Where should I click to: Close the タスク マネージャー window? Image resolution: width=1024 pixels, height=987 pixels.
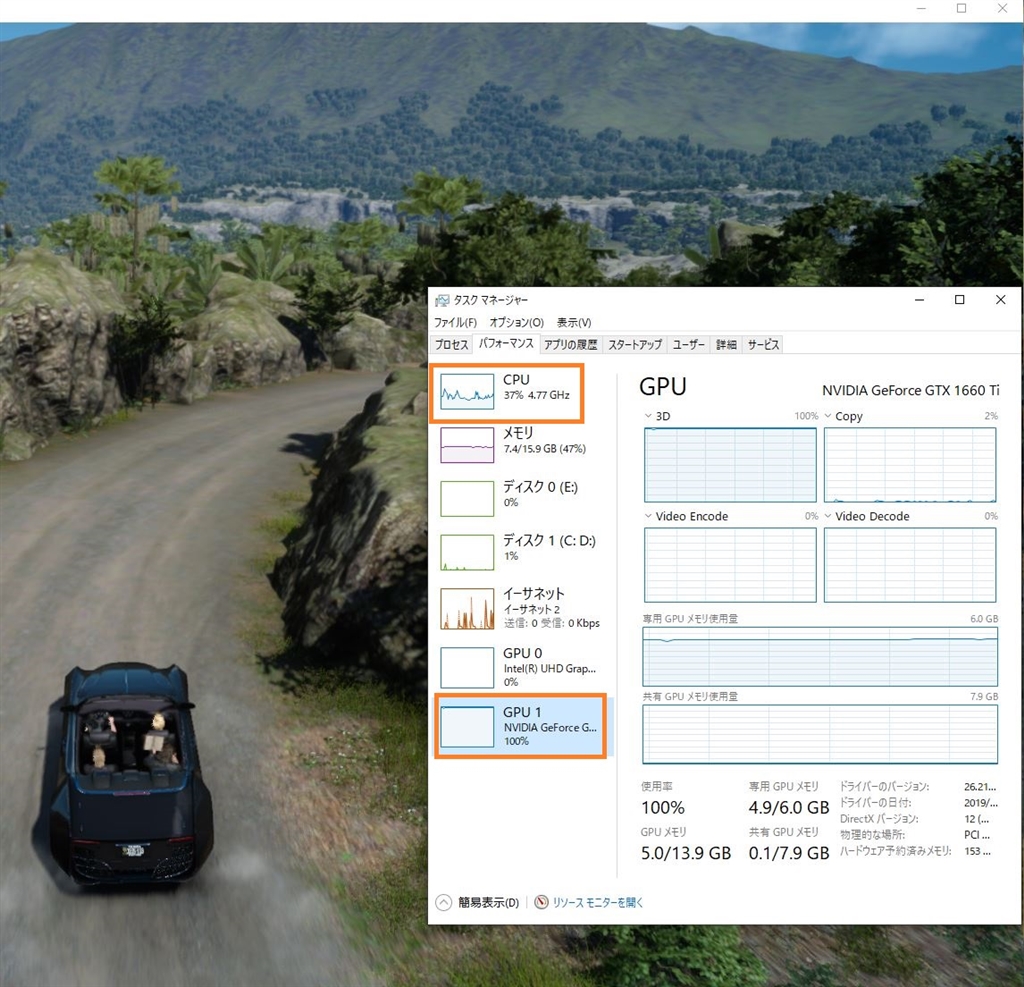point(1000,299)
